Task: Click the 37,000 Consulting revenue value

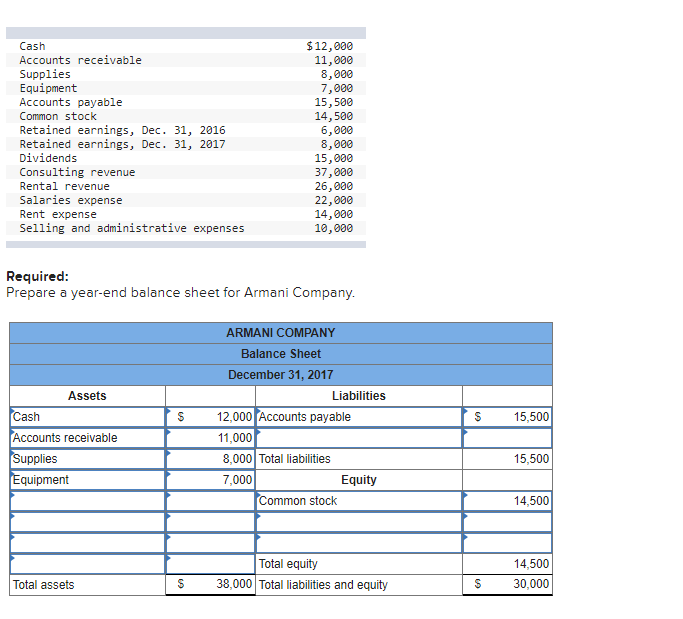Action: click(x=334, y=173)
